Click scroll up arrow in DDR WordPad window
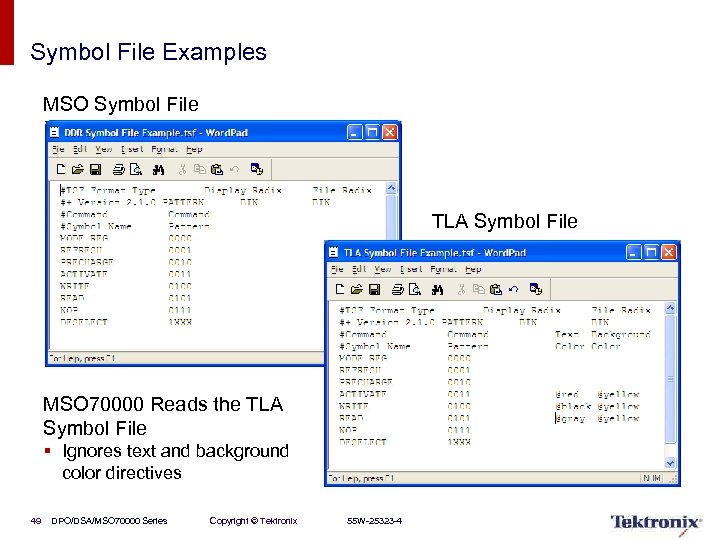720x540 pixels. (391, 188)
